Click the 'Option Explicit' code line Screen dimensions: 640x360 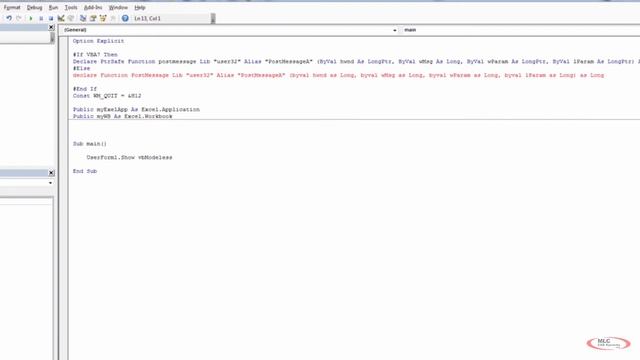(x=98, y=41)
